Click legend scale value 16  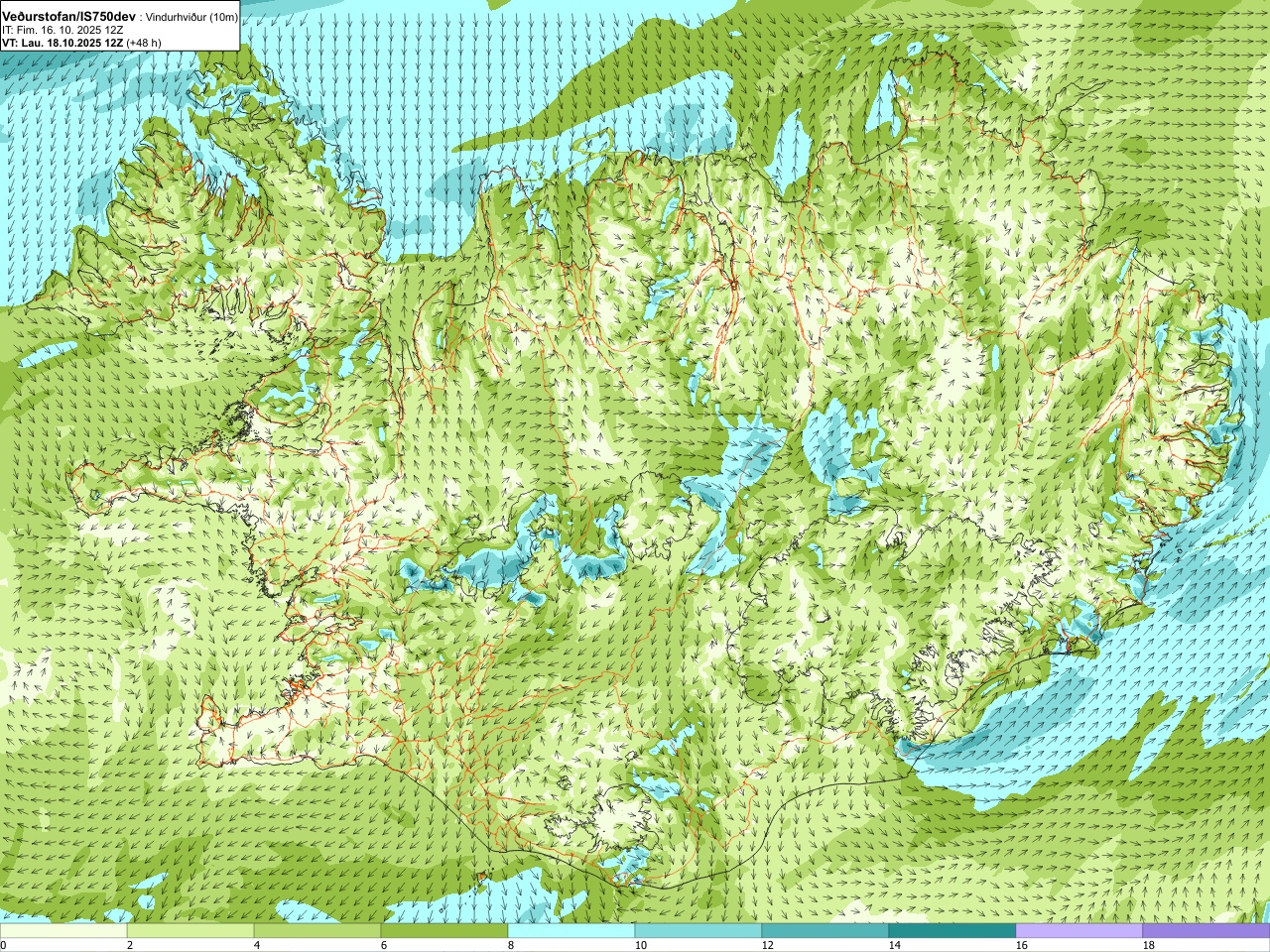[x=1021, y=945]
